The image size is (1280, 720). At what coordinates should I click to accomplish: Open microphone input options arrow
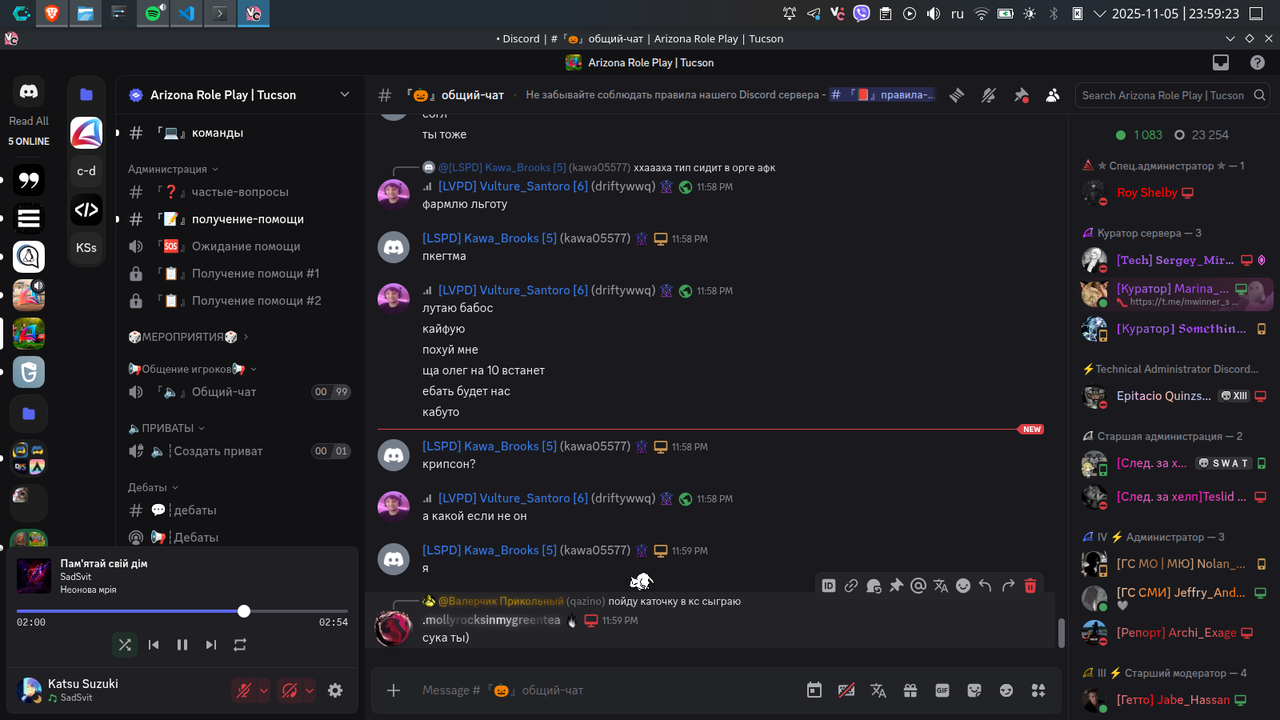[264, 690]
